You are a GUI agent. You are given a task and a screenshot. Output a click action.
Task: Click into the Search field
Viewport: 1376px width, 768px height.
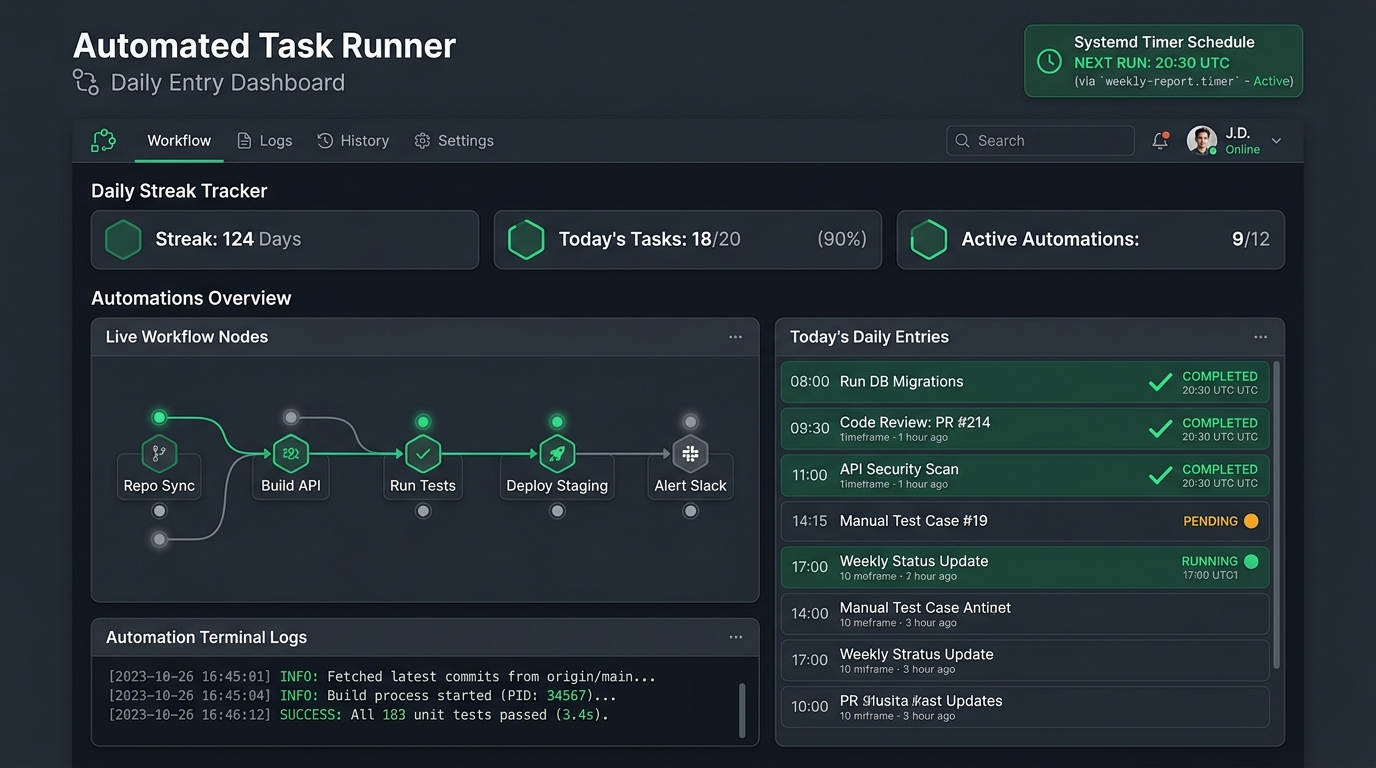(1040, 141)
